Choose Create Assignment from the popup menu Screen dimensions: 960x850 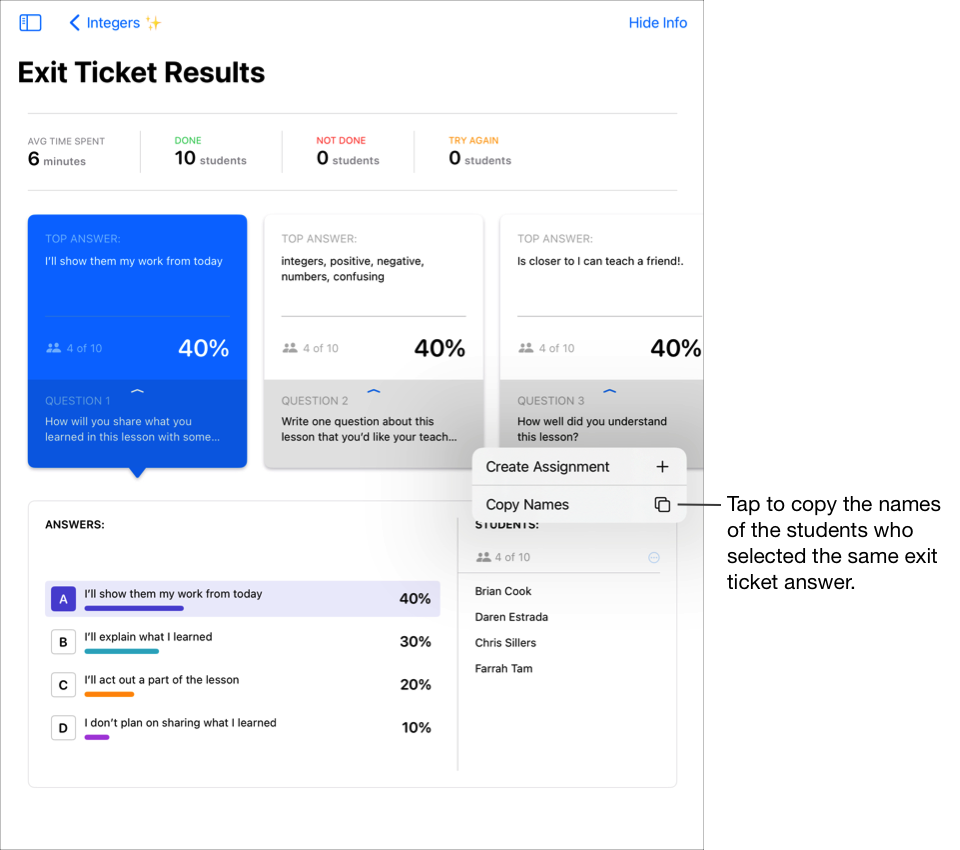pos(547,467)
